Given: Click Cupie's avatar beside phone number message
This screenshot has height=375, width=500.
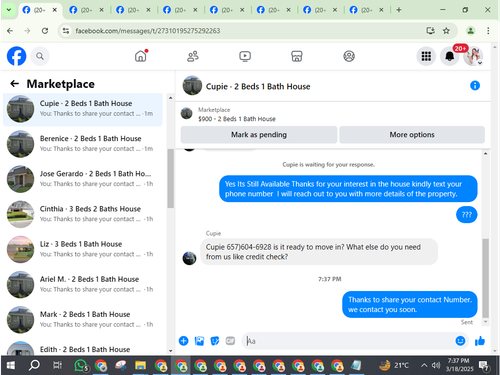Looking at the screenshot, I should pyautogui.click(x=189, y=258).
